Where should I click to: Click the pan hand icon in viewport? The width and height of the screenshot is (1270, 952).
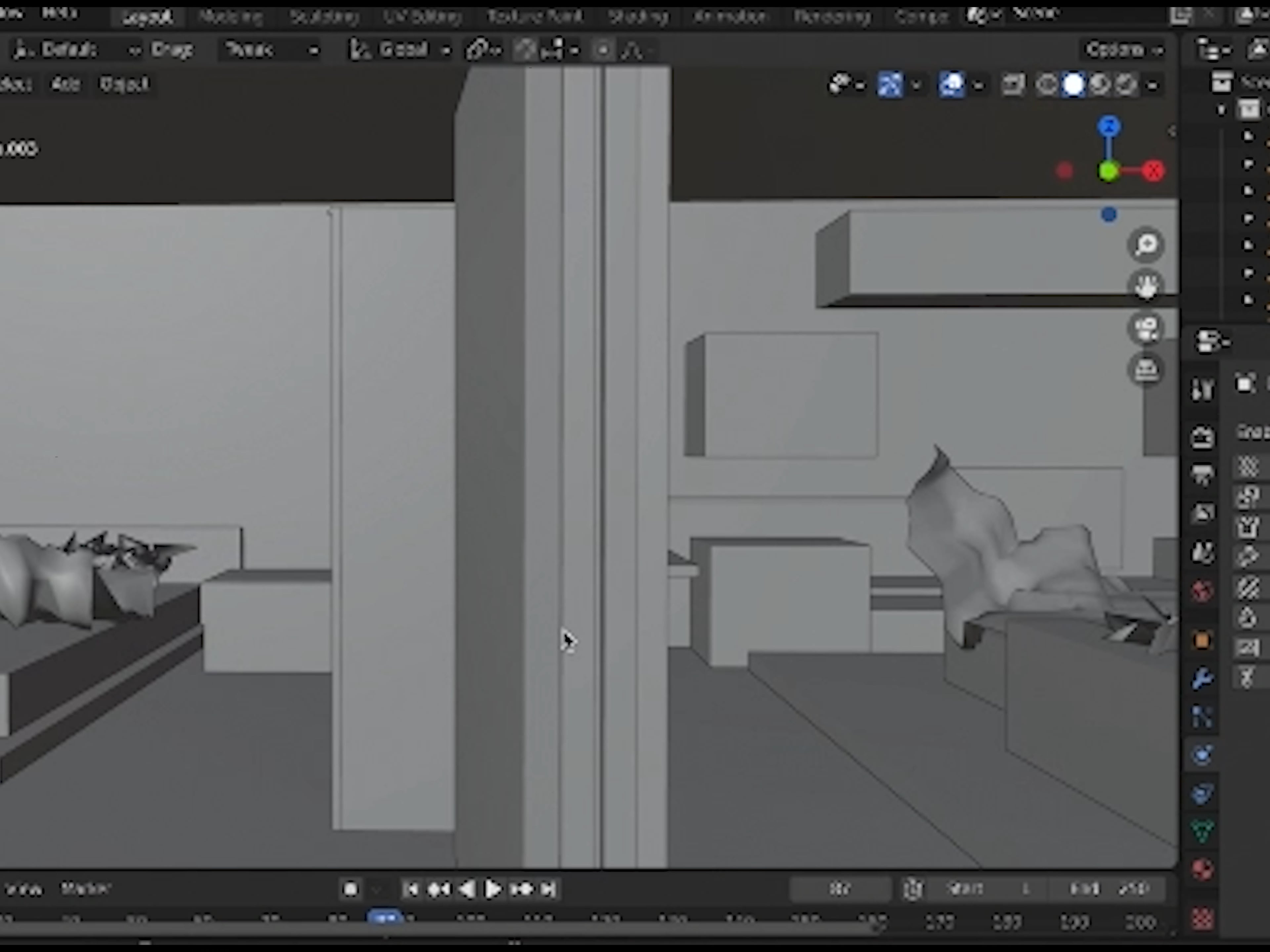click(x=1147, y=285)
